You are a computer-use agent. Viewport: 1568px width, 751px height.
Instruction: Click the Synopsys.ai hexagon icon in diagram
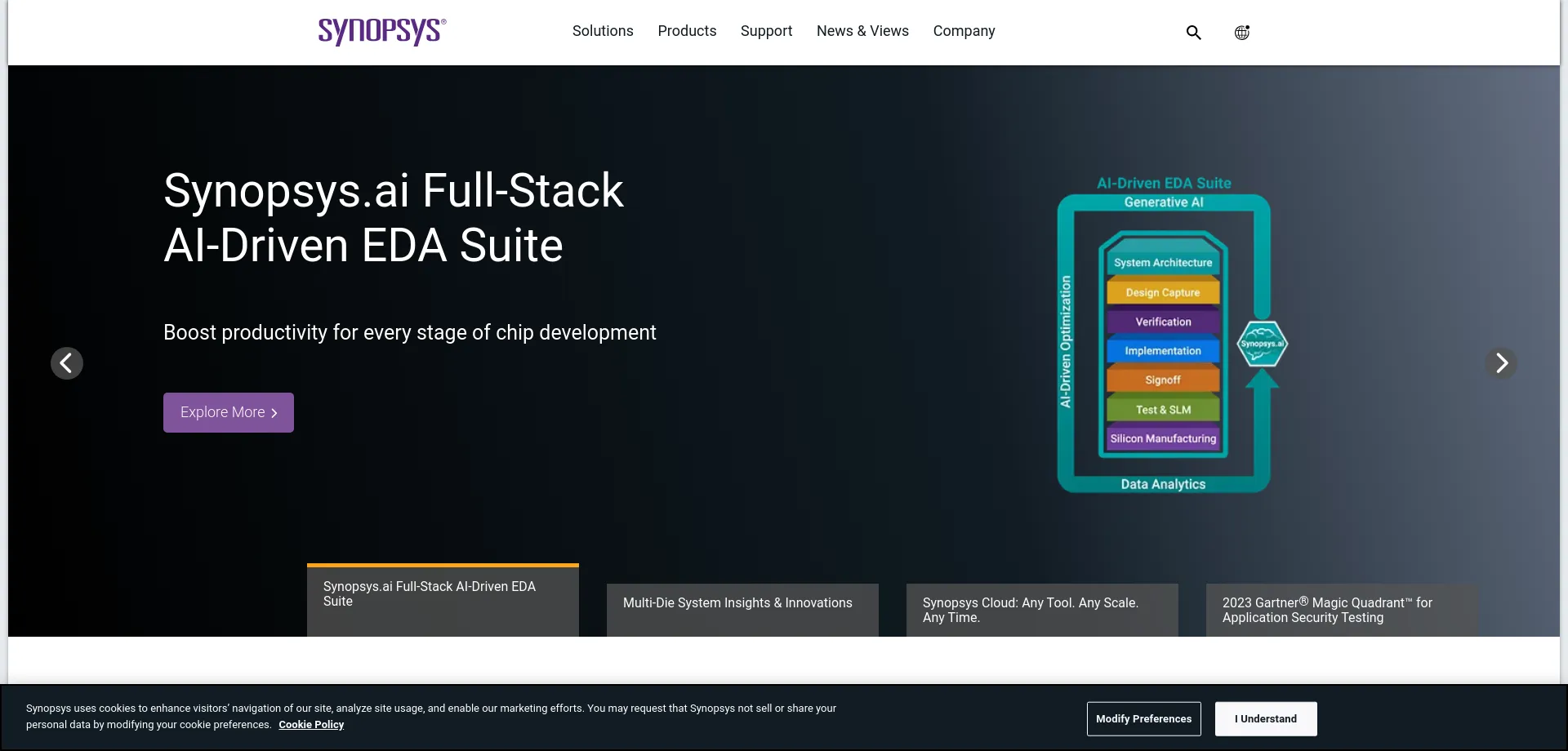tap(1262, 344)
